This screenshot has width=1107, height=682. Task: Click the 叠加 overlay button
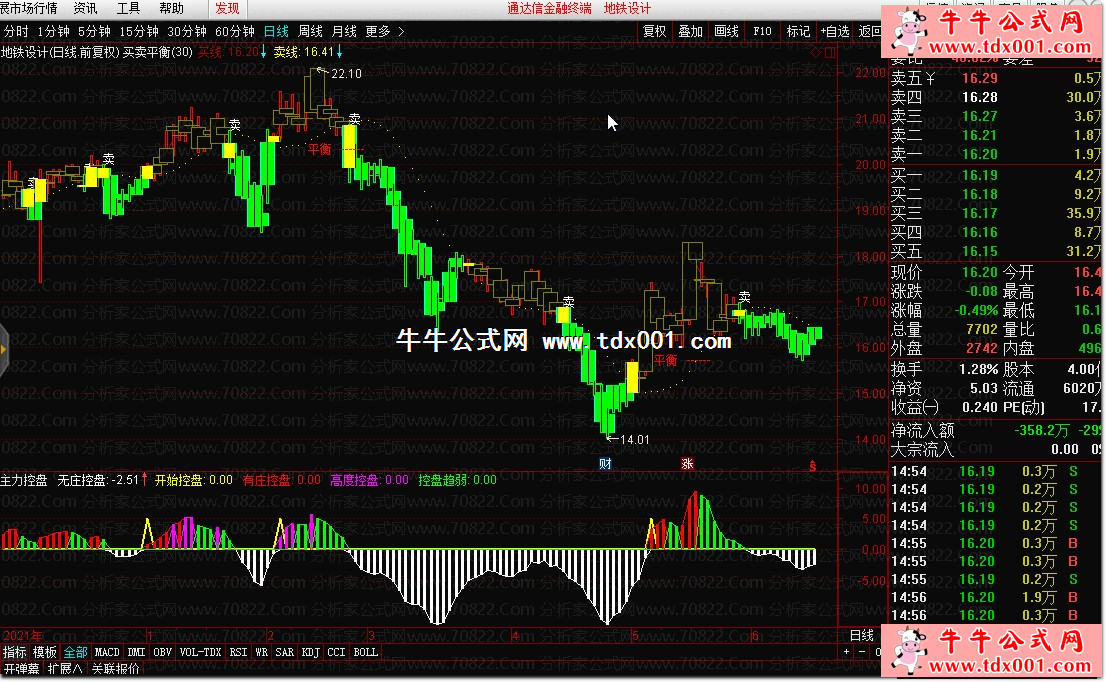coord(690,31)
